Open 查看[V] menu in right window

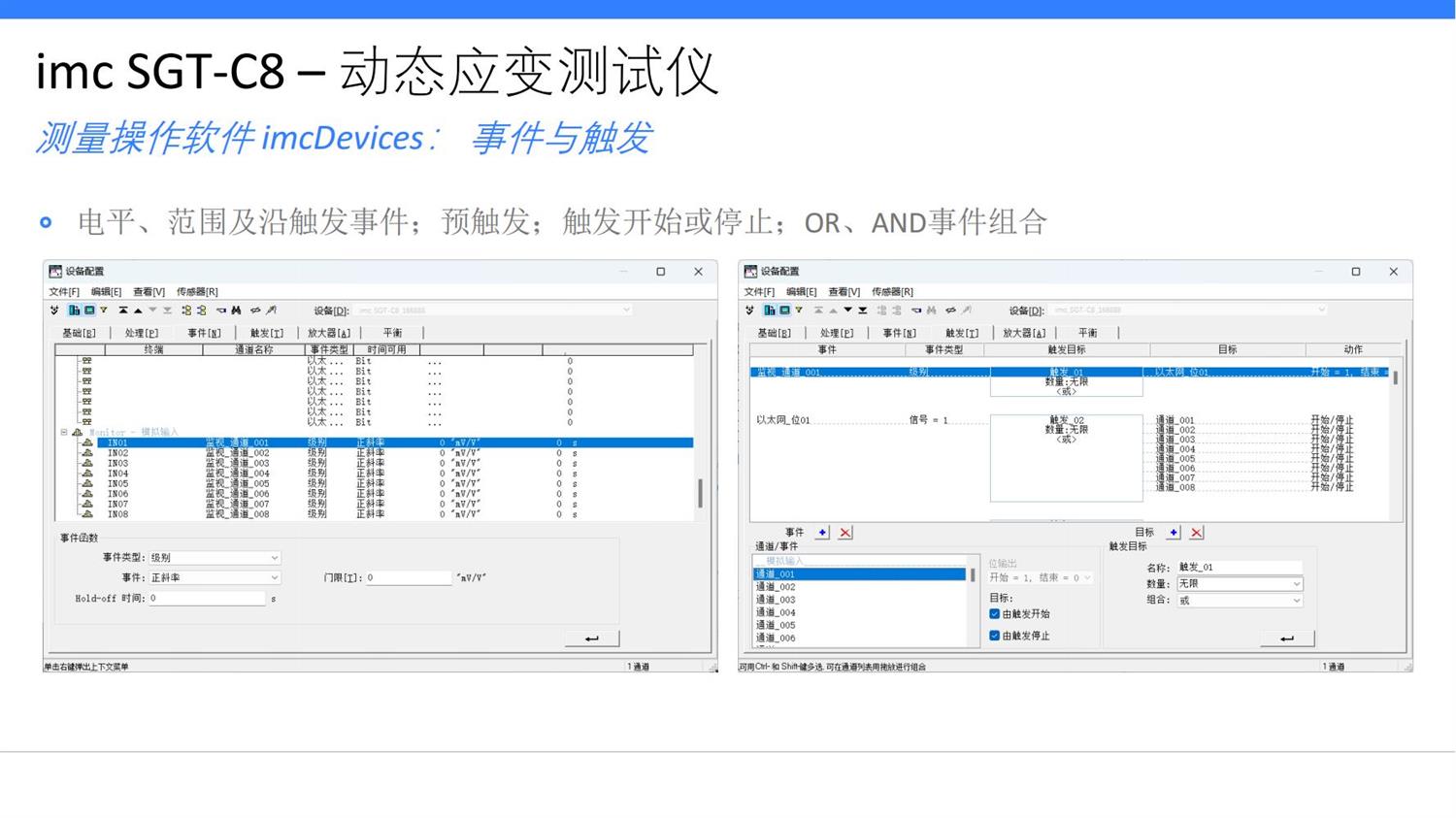coord(844,291)
